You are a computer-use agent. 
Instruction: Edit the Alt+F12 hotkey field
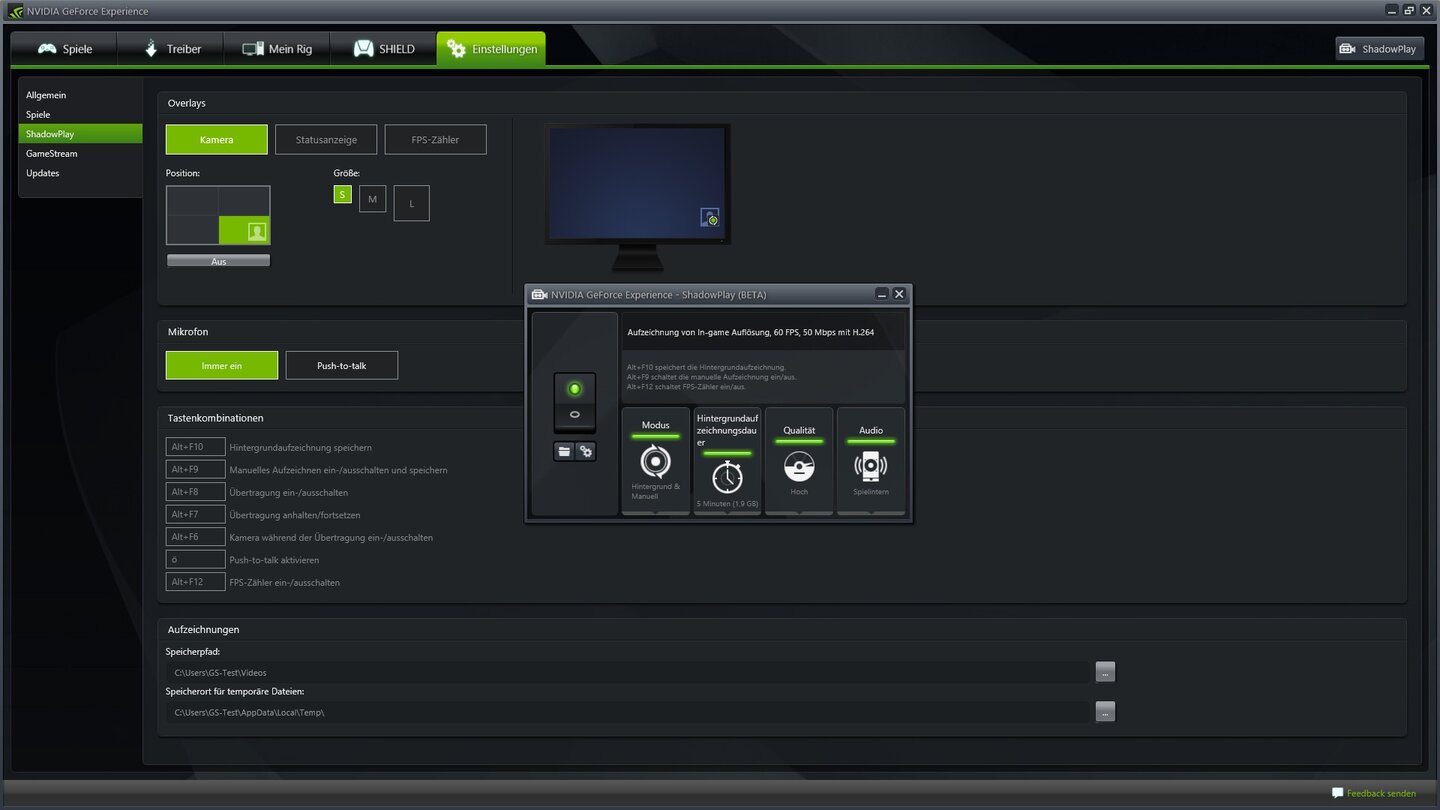pos(195,582)
